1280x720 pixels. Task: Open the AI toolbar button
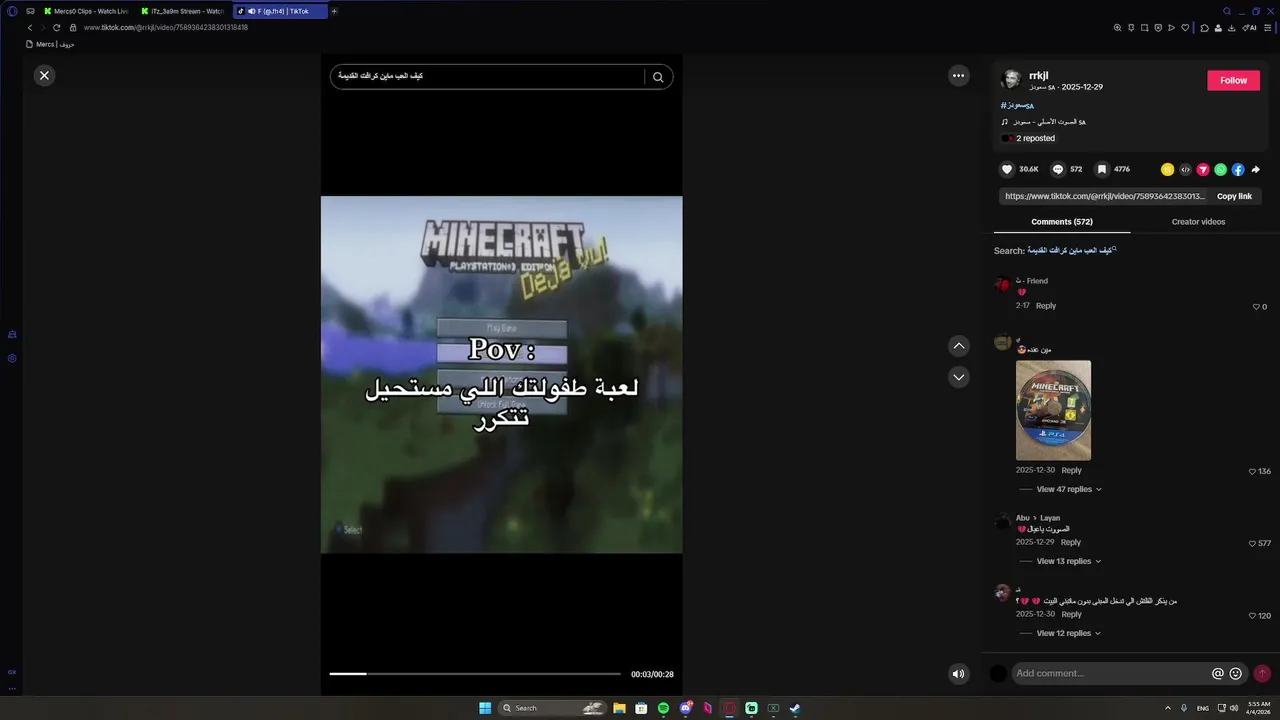1249,27
